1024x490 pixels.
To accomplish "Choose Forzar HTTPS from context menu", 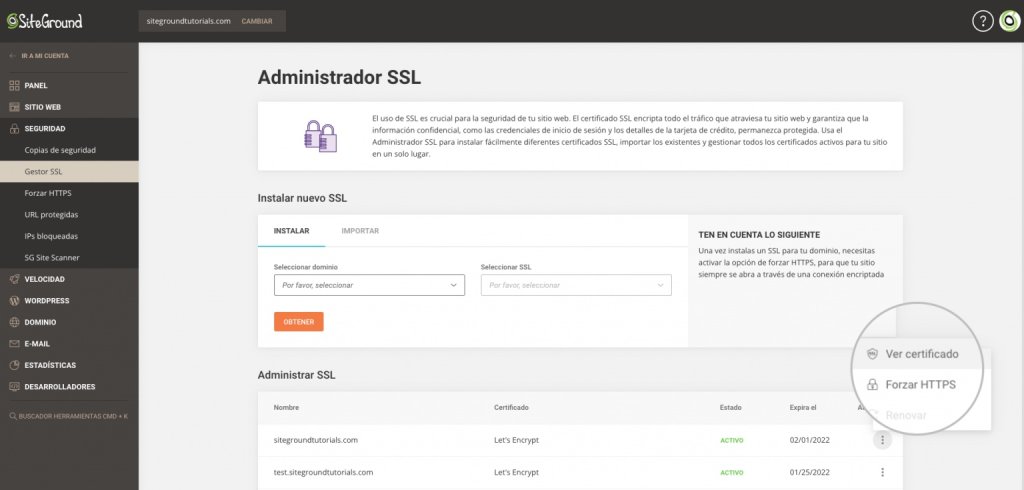I will click(921, 385).
